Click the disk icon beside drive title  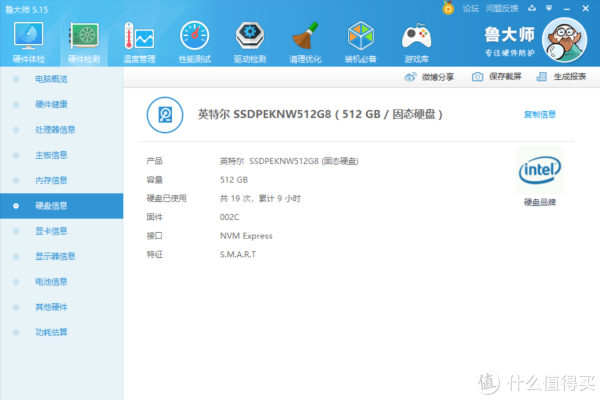pos(165,115)
